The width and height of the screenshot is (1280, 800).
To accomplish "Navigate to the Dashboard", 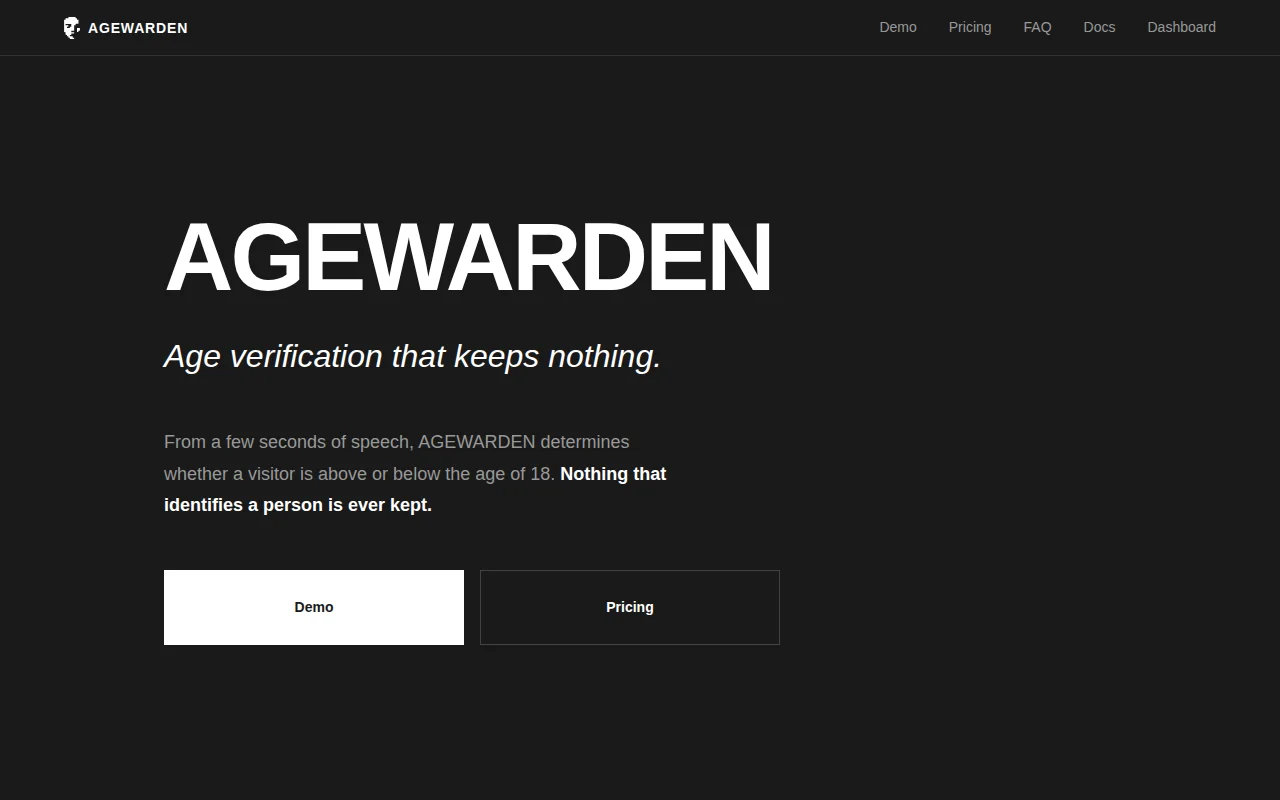I will click(x=1181, y=27).
